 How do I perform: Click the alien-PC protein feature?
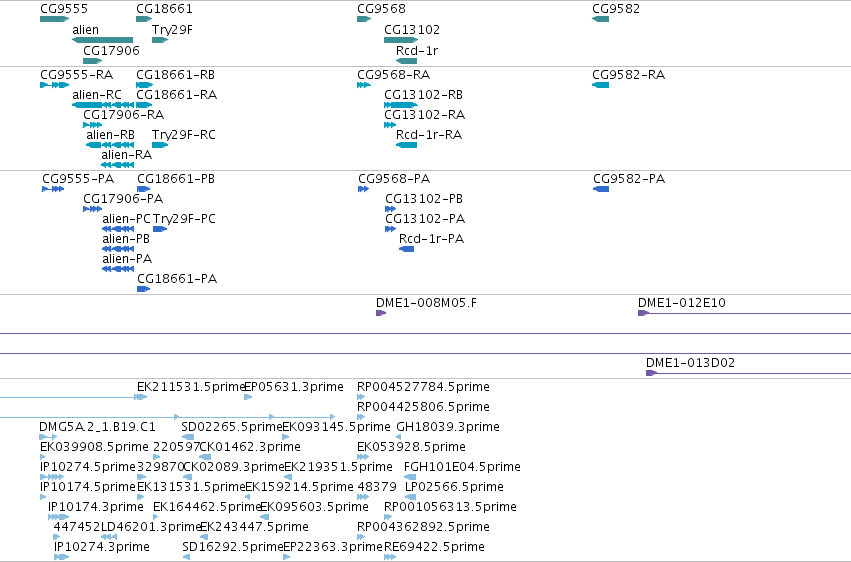[118, 229]
